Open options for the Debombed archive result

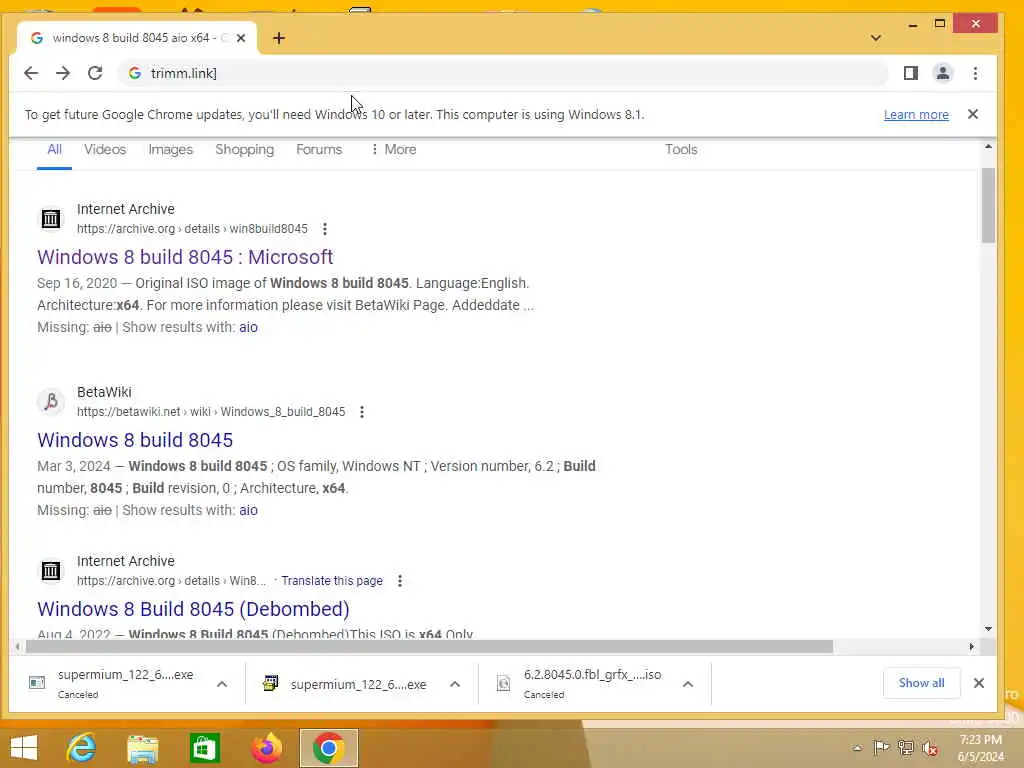[400, 581]
